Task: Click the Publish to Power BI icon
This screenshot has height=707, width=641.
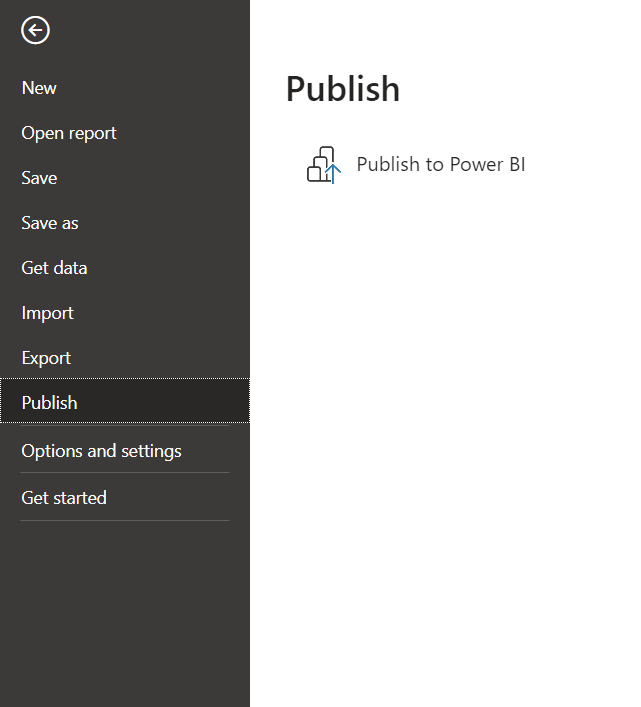Action: (x=324, y=165)
